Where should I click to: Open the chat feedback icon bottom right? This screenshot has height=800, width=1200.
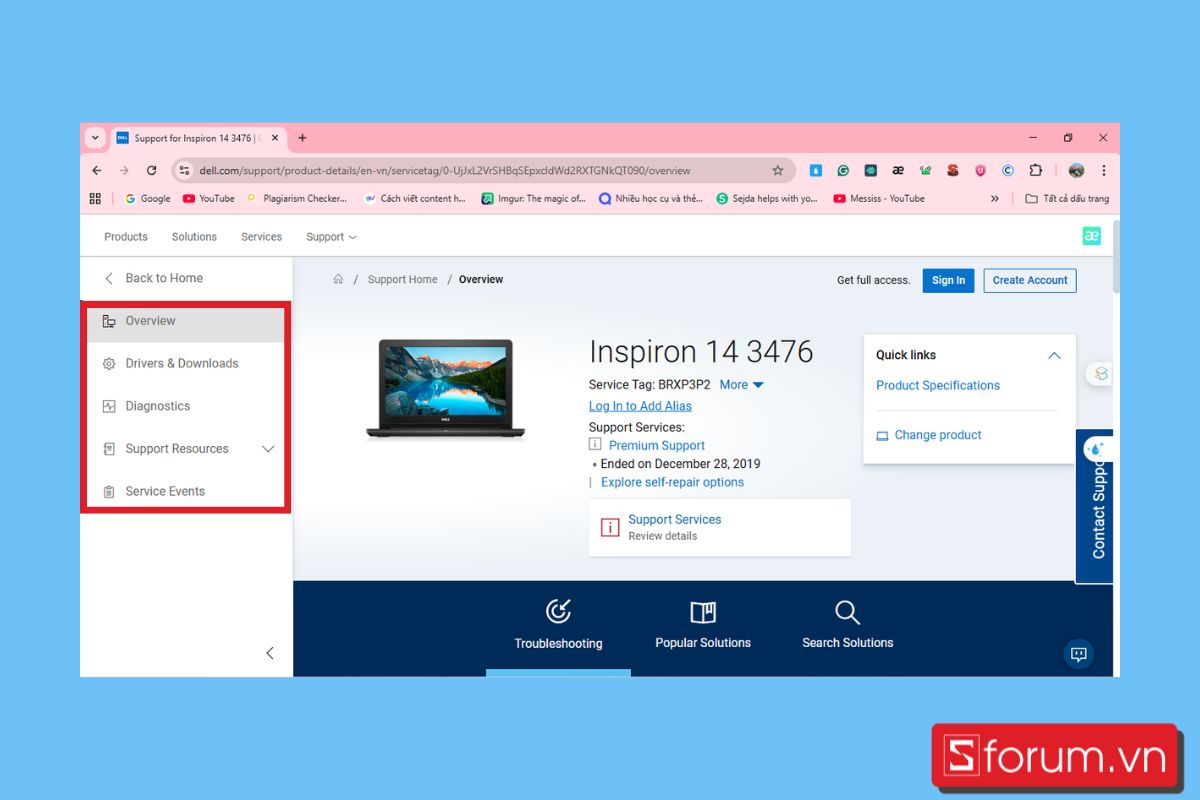1078,654
